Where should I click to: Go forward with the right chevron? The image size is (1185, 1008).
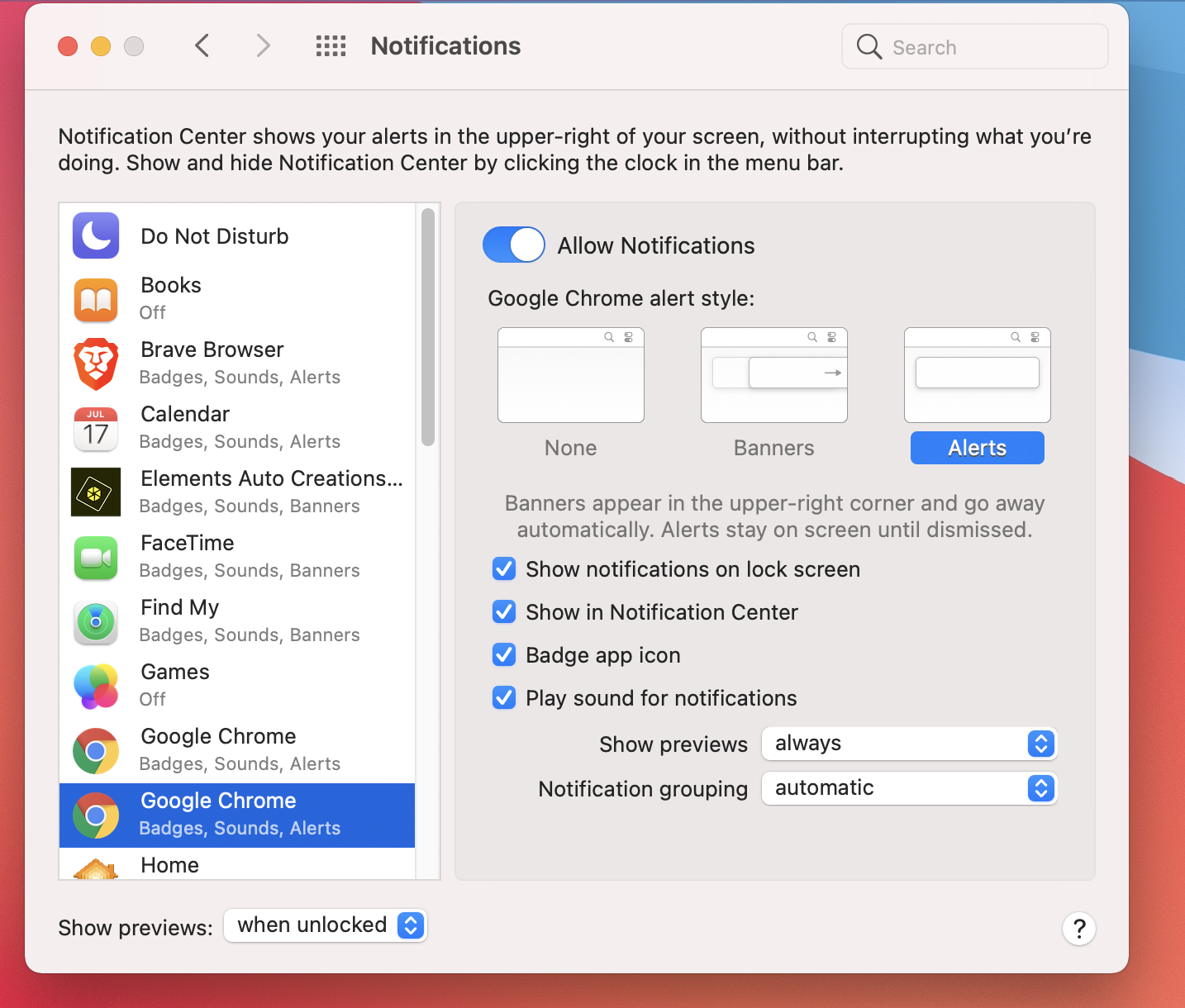[x=263, y=45]
